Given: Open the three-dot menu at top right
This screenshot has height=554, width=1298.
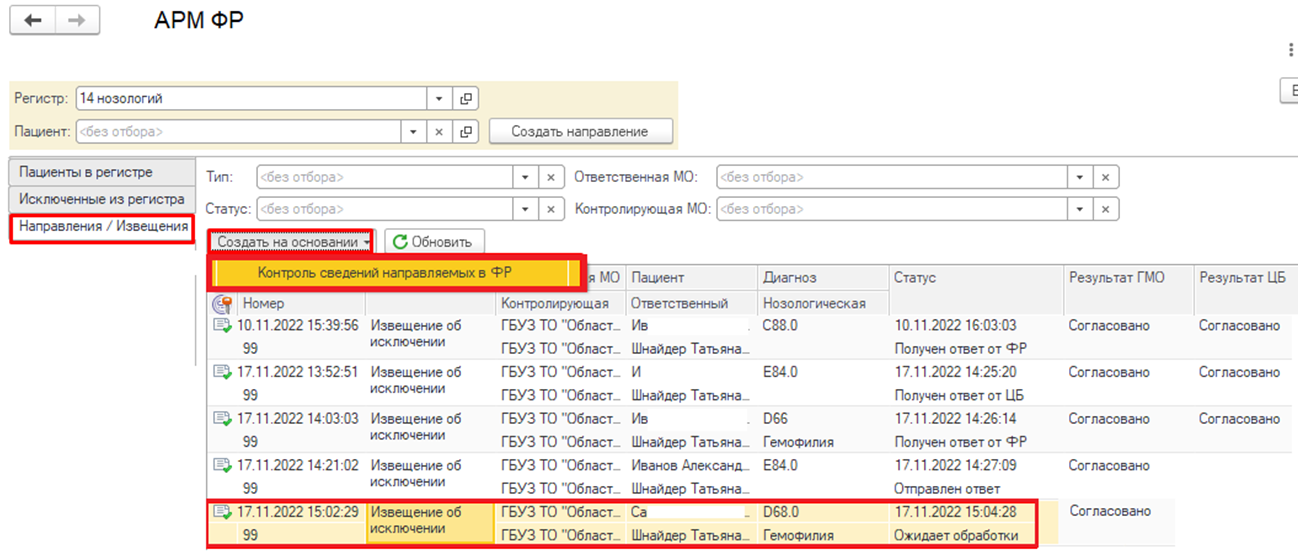Looking at the screenshot, I should coord(1291,50).
